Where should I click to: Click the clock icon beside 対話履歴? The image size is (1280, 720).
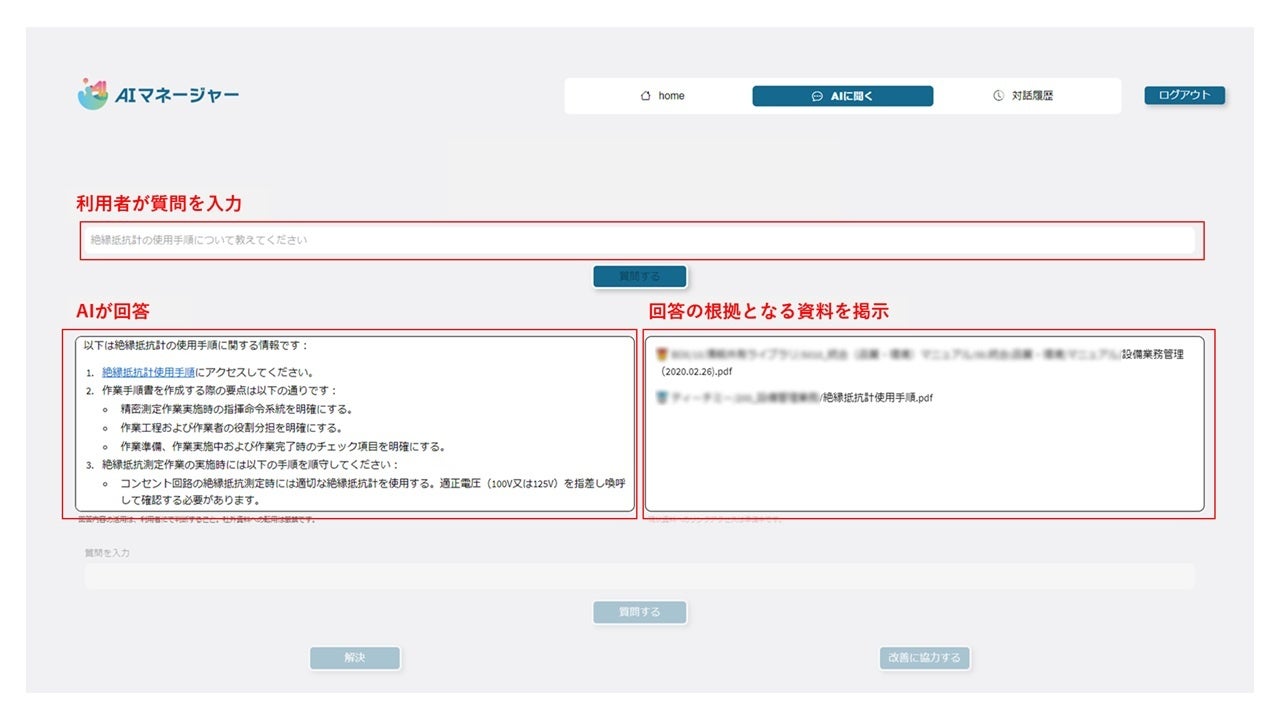coord(998,95)
